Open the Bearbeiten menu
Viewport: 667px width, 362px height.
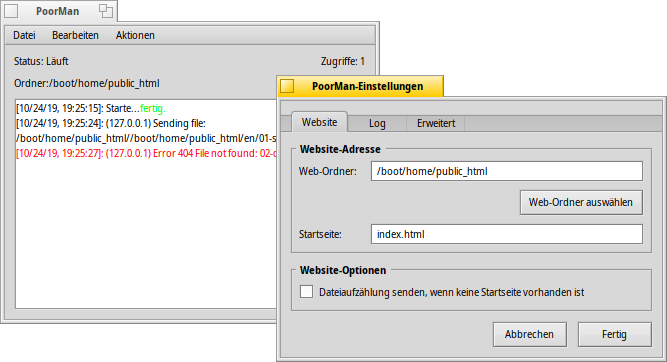point(75,35)
